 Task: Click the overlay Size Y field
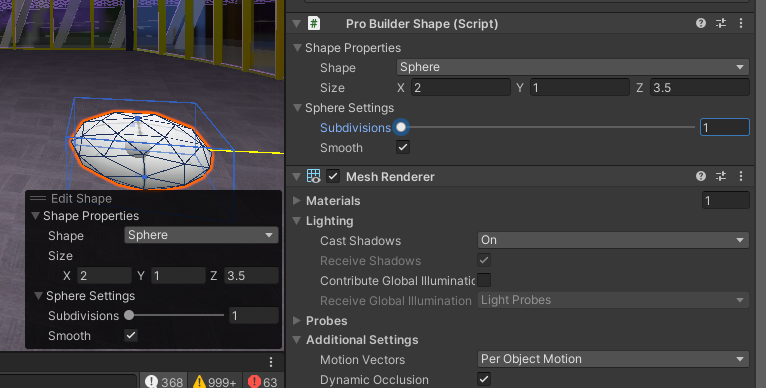coord(178,276)
